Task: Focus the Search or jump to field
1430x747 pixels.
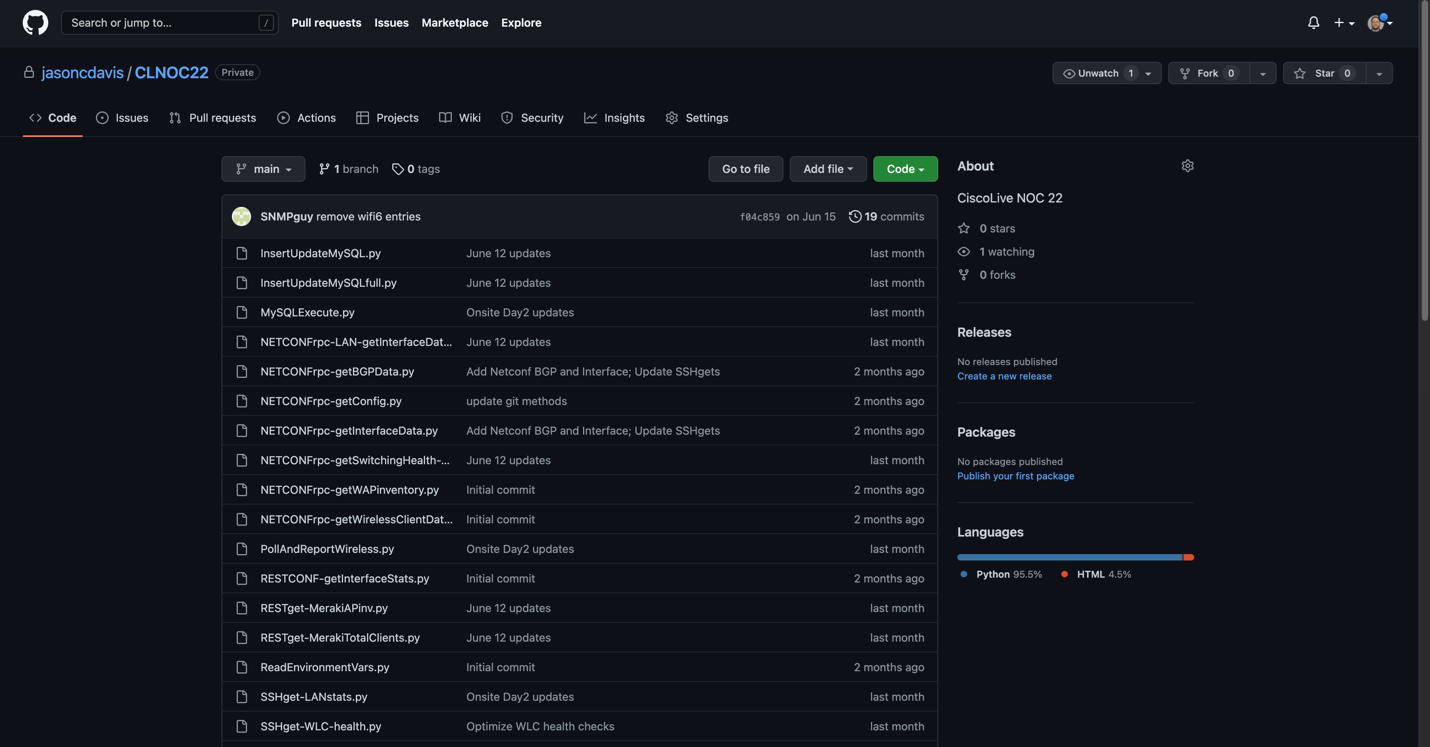Action: [x=160, y=22]
